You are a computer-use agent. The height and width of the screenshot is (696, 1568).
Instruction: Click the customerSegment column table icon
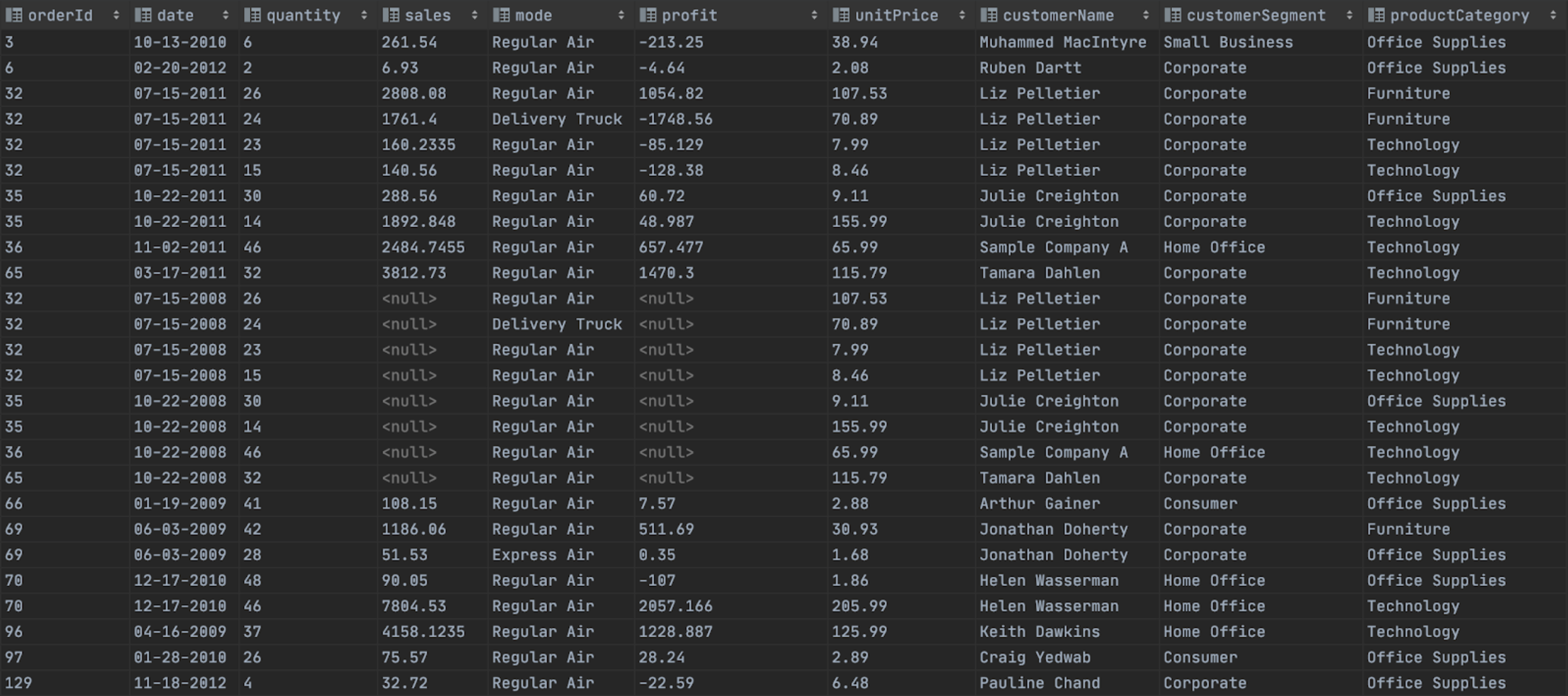[1172, 15]
